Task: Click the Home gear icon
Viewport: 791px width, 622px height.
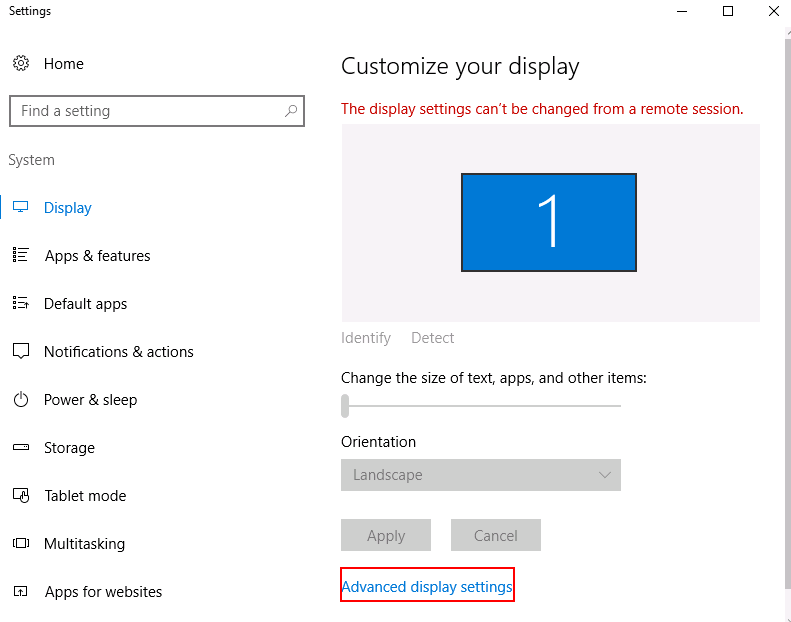Action: (21, 64)
